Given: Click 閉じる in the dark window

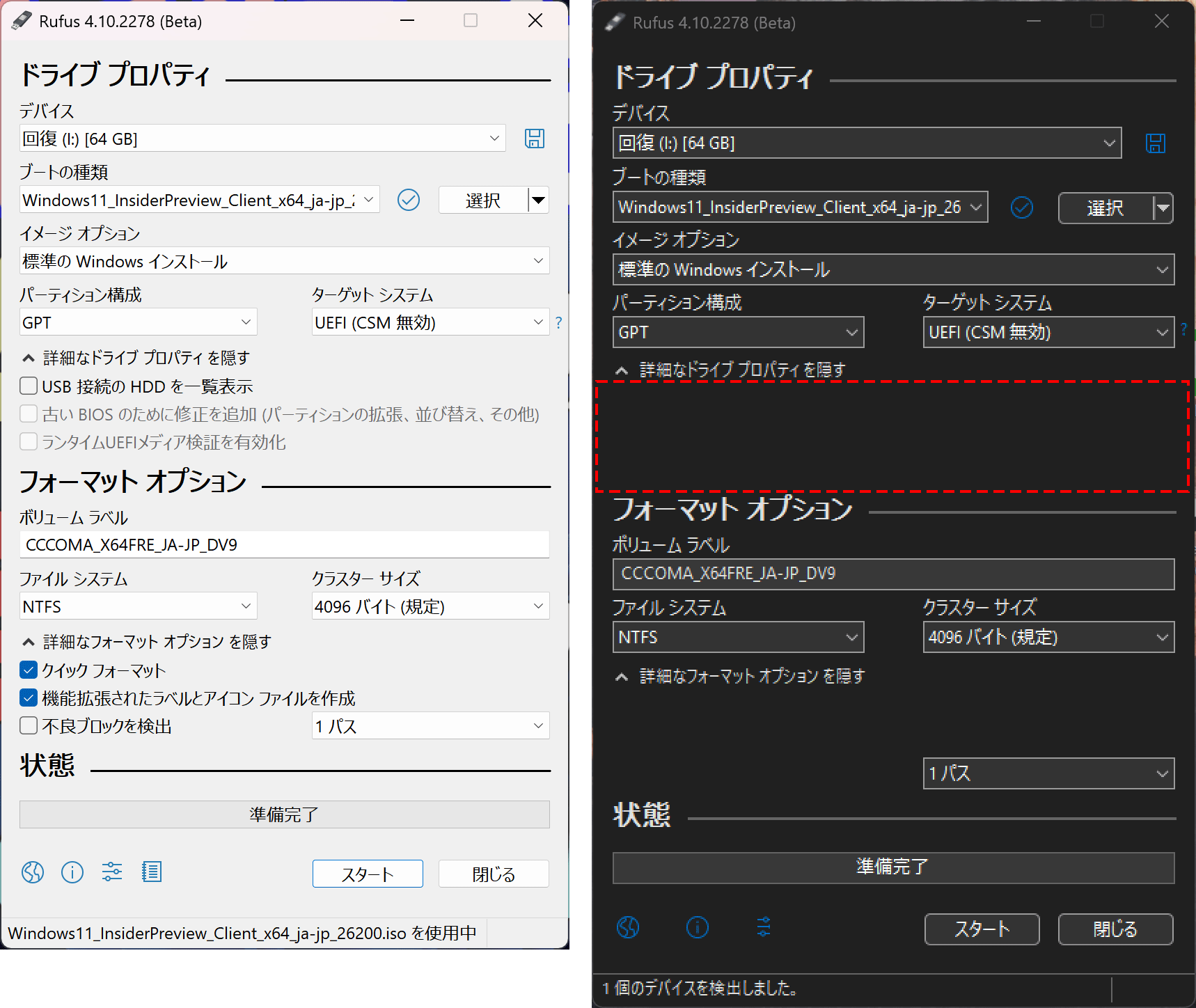Looking at the screenshot, I should [1115, 929].
